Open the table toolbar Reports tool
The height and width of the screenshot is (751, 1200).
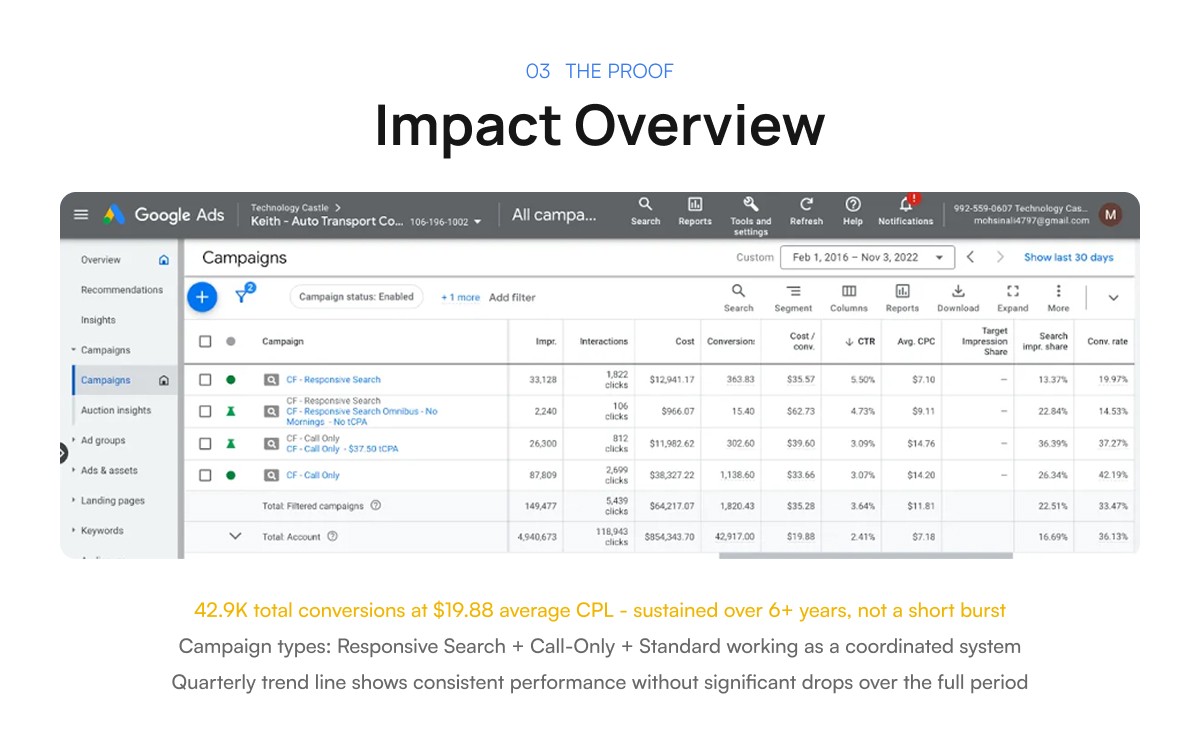pyautogui.click(x=902, y=298)
